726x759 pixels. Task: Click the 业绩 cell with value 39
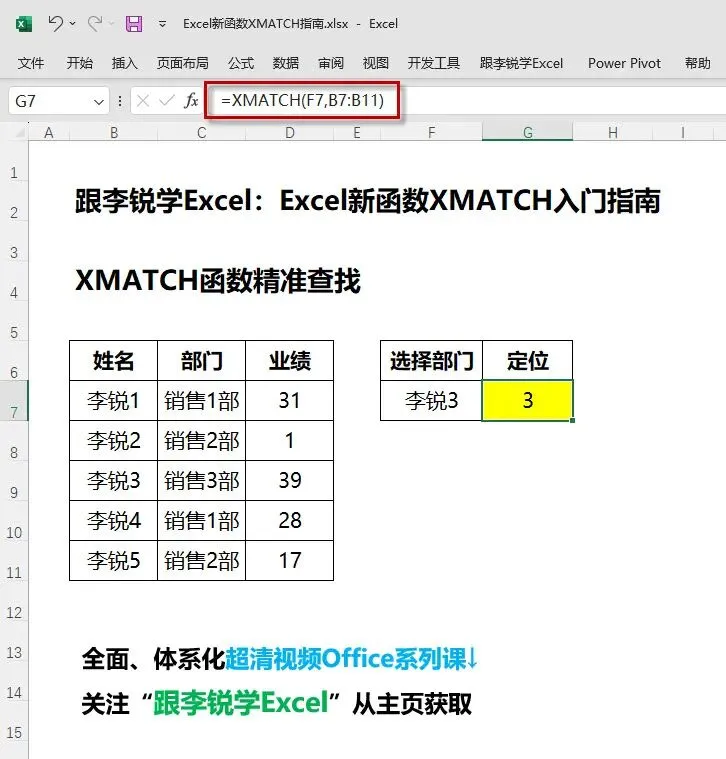[289, 481]
